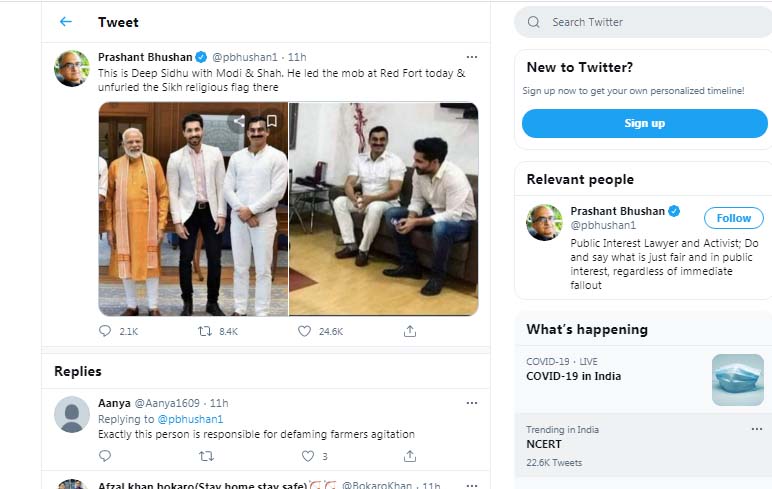Open more options on Aanya's reply
772x489 pixels.
[x=472, y=403]
